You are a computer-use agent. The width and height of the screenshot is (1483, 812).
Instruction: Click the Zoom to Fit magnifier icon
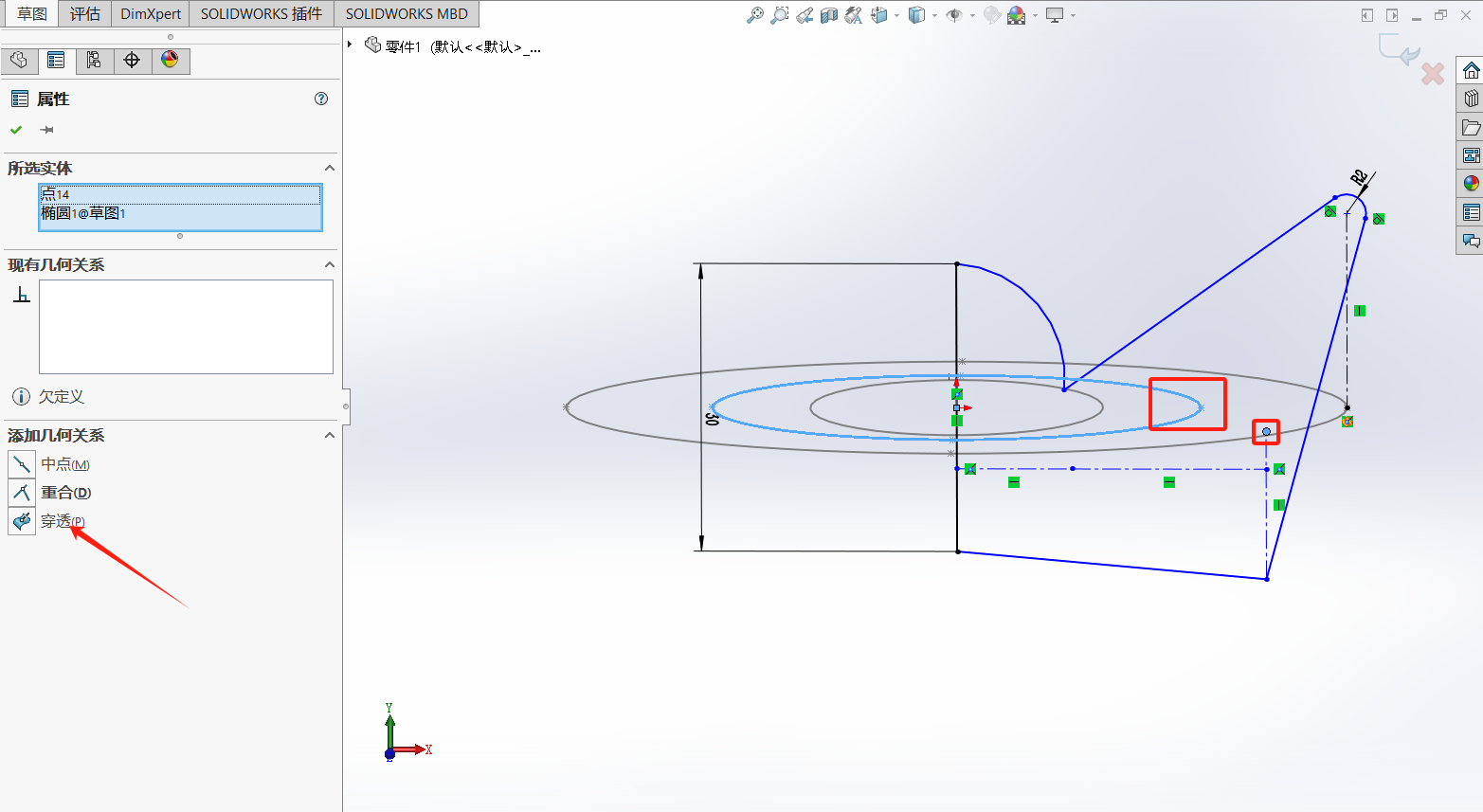[x=754, y=15]
